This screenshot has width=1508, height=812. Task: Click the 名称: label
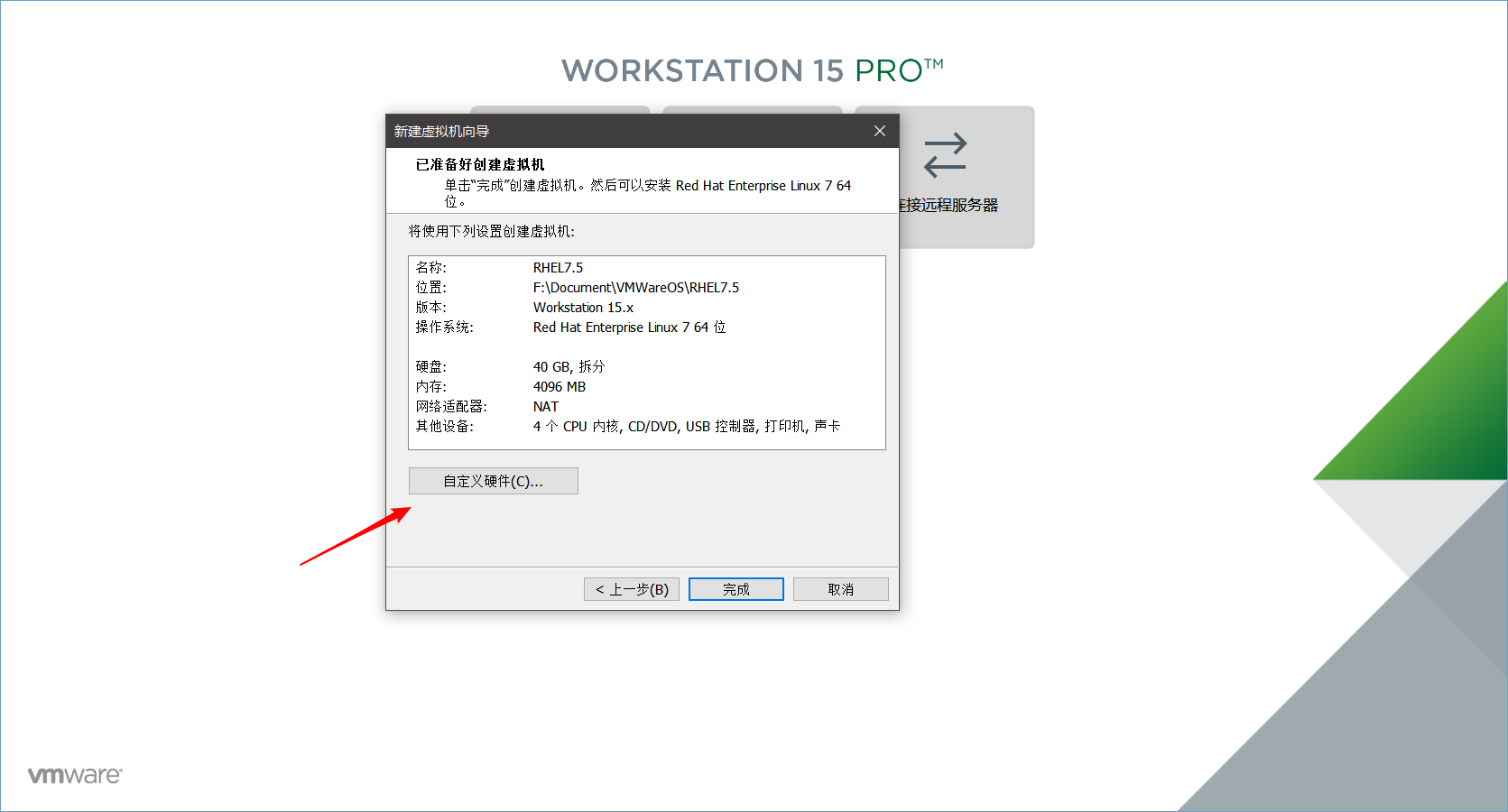pos(430,268)
